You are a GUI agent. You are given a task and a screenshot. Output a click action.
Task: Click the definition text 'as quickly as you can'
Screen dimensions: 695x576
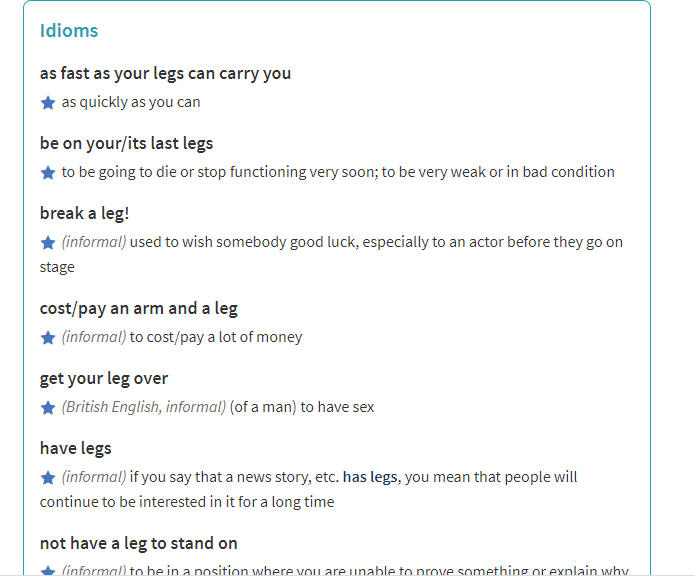(131, 102)
